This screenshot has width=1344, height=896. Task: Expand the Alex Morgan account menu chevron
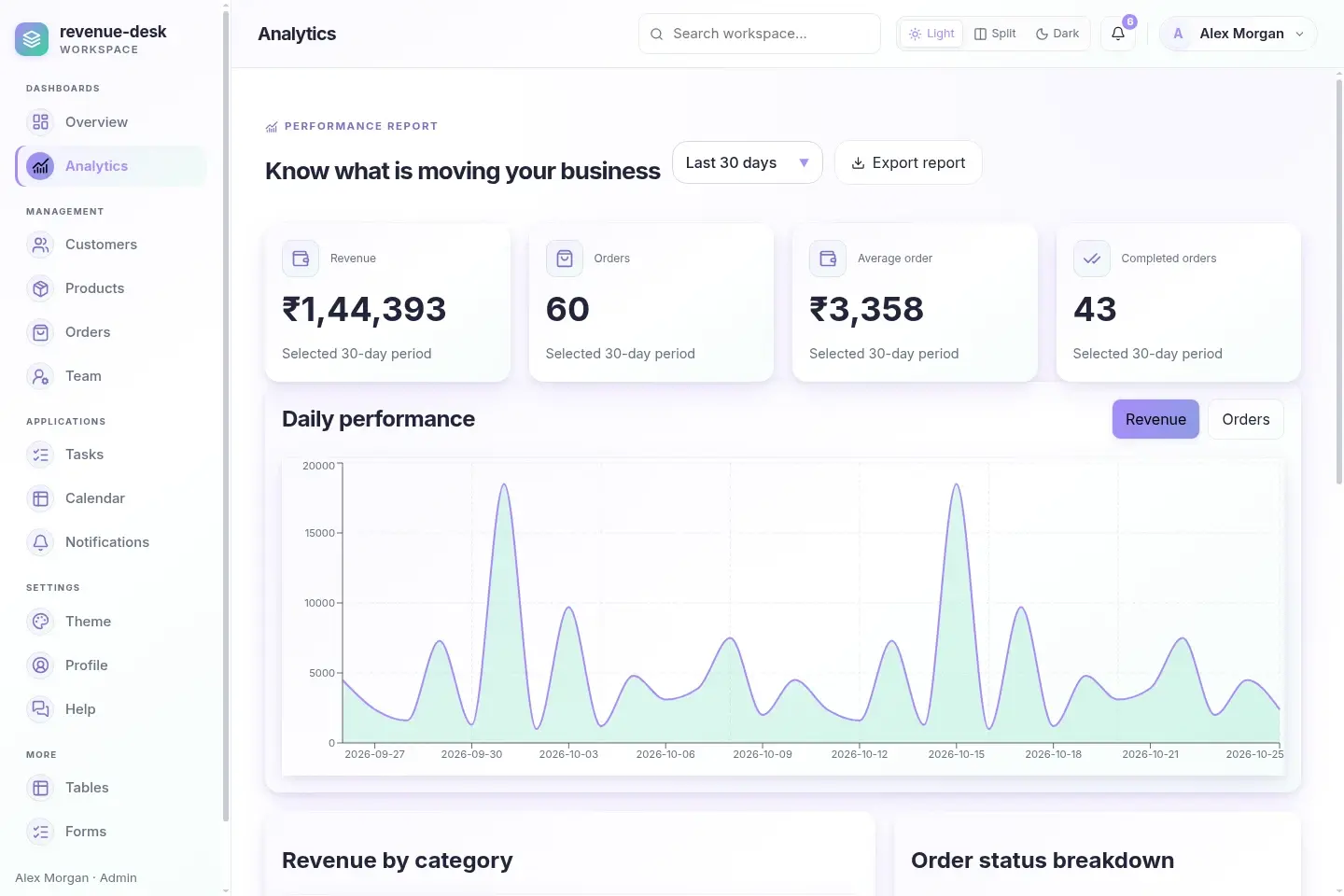tap(1299, 34)
